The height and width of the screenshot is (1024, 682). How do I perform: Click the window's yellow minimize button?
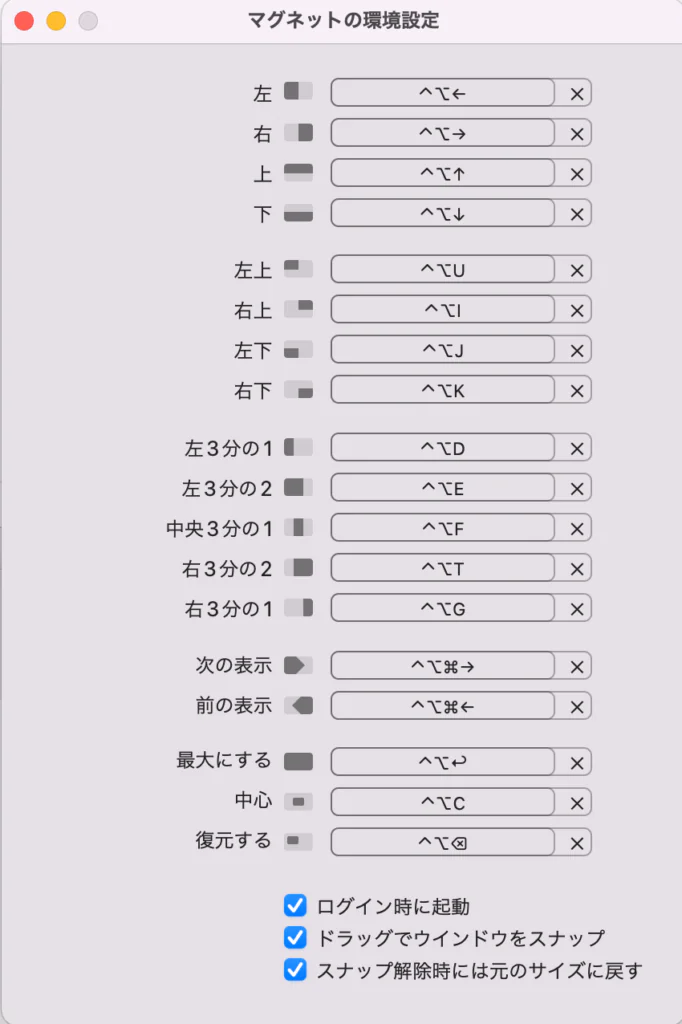56,21
